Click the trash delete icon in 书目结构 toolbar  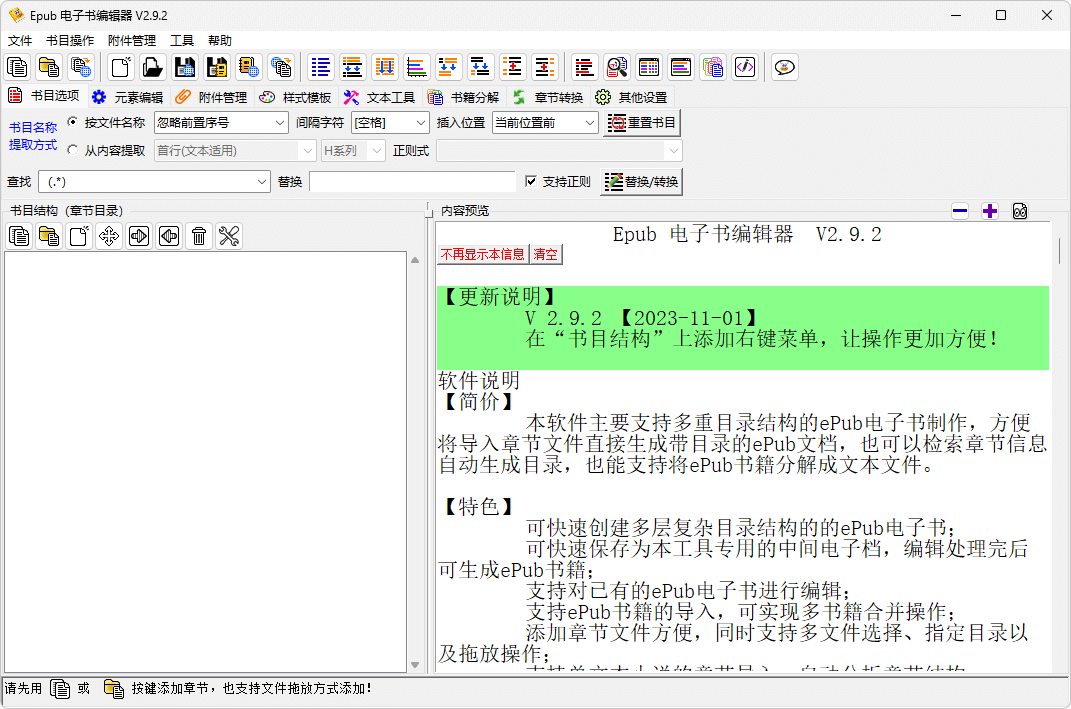199,236
